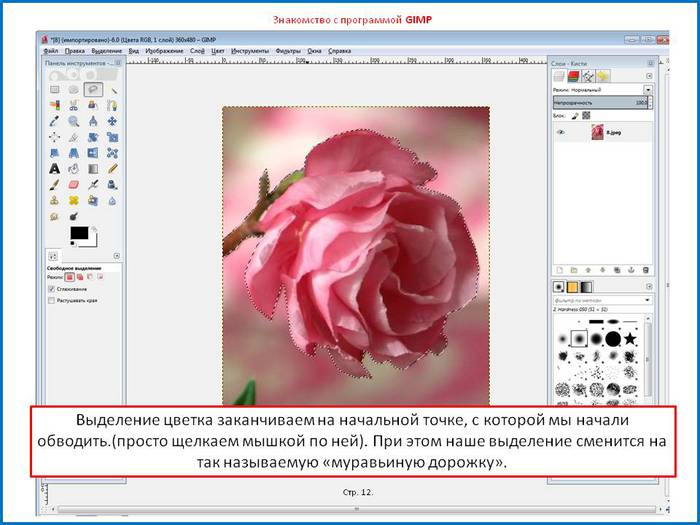Select the Pencil tool

point(112,169)
